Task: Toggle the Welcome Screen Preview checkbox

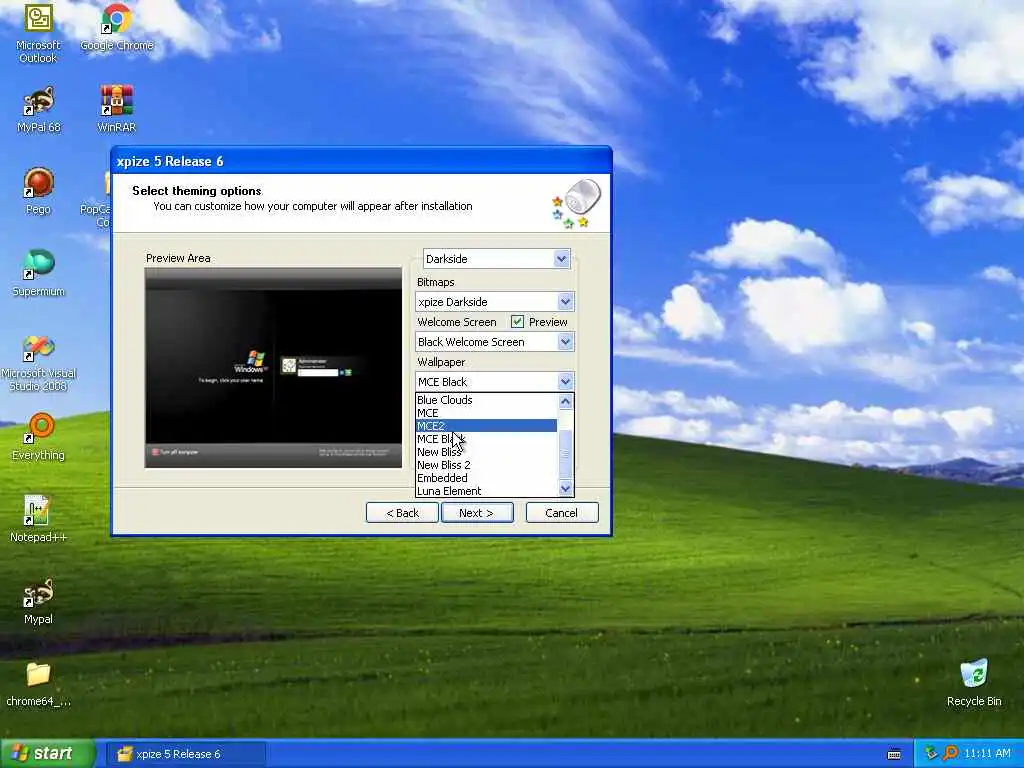Action: (x=517, y=321)
